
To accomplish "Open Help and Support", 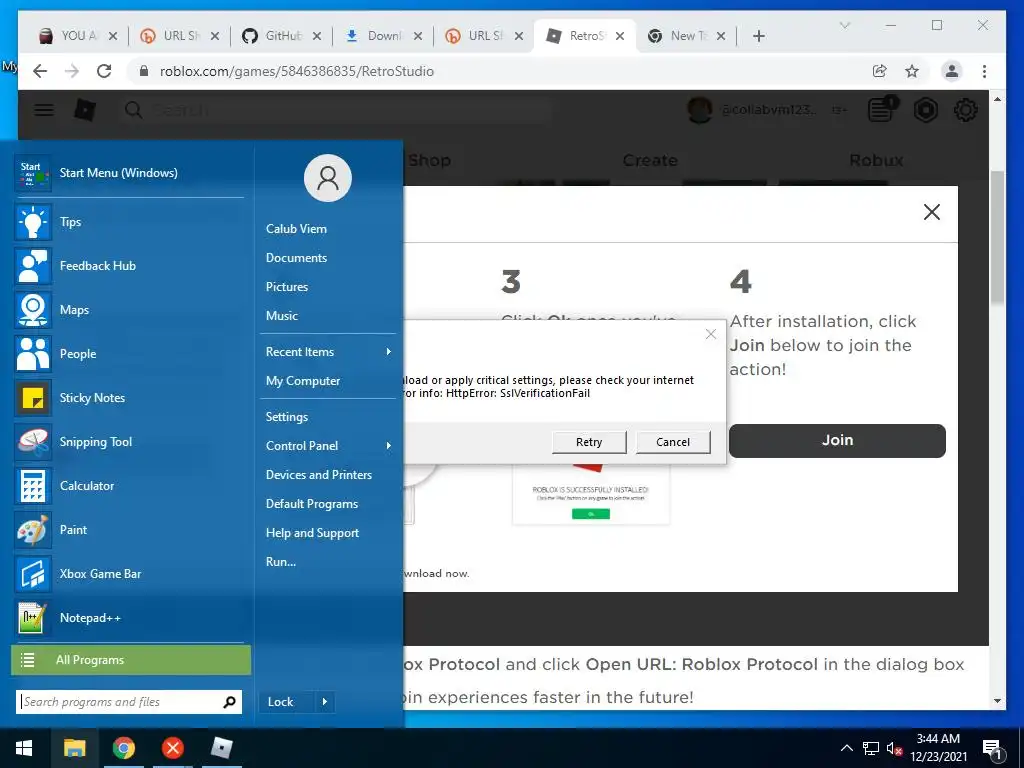I will click(x=312, y=533).
